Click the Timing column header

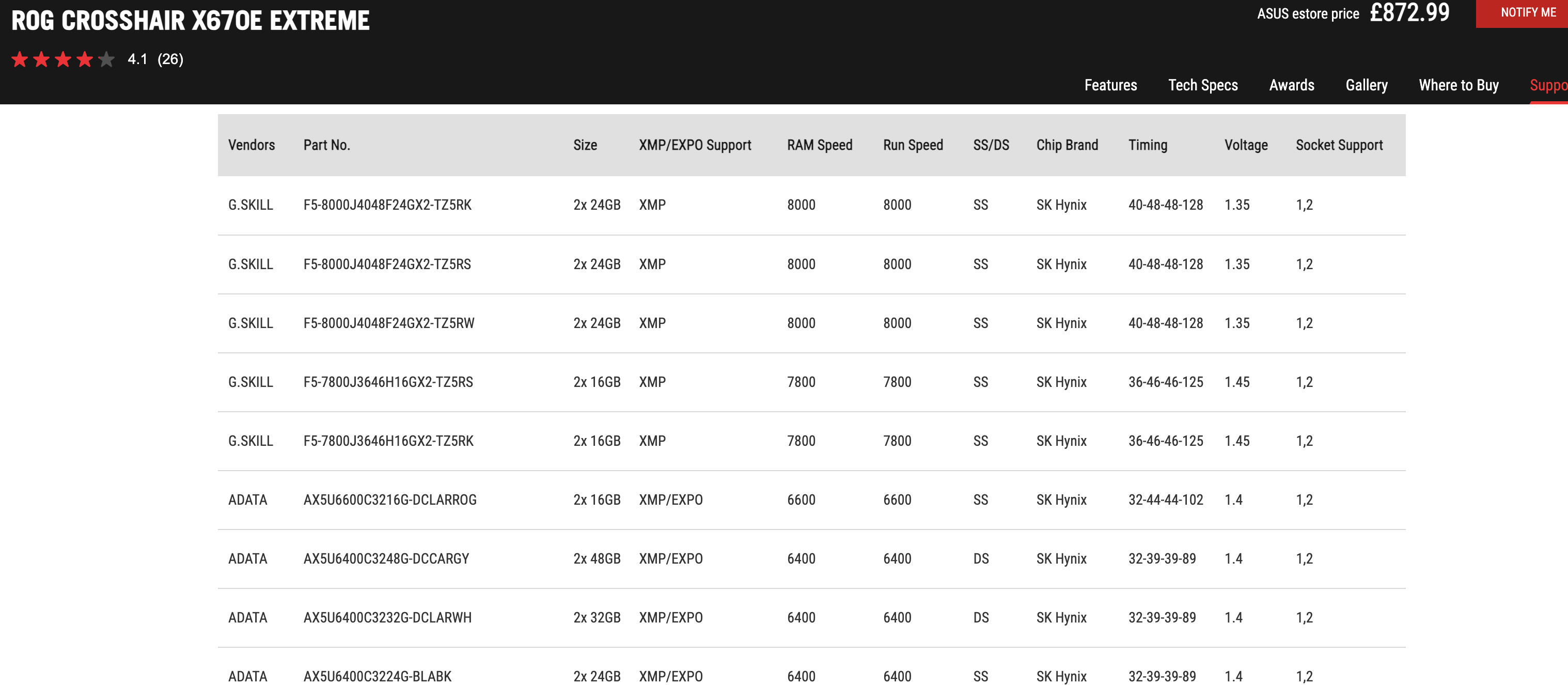1148,145
